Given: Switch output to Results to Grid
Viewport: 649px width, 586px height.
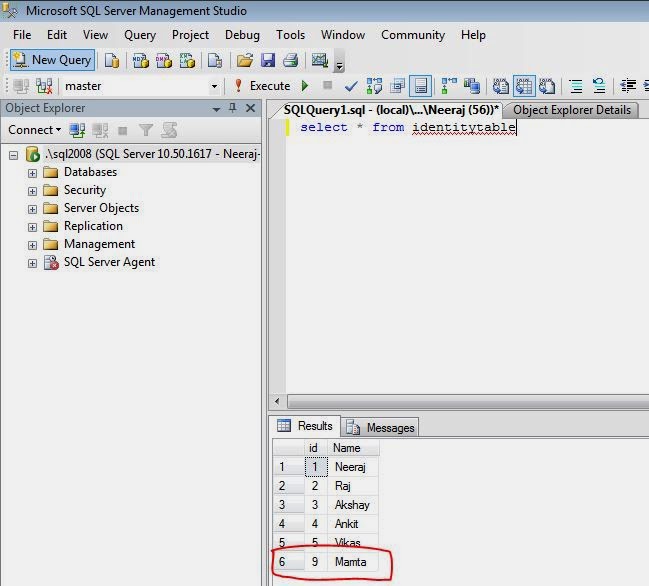Looking at the screenshot, I should pyautogui.click(x=524, y=86).
